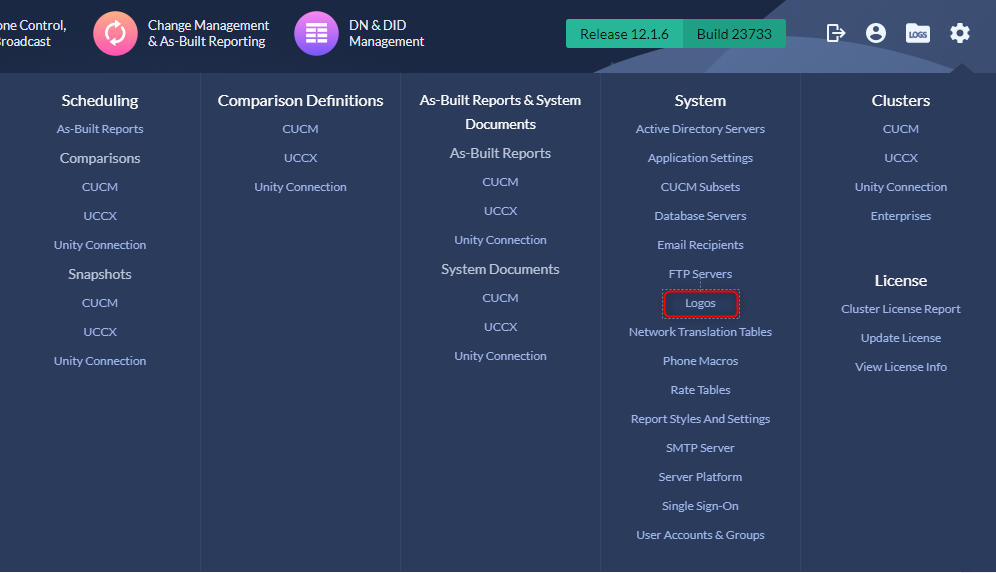Open Unity Connection under Scheduling Snapshots
This screenshot has height=573, width=996.
[x=100, y=361]
